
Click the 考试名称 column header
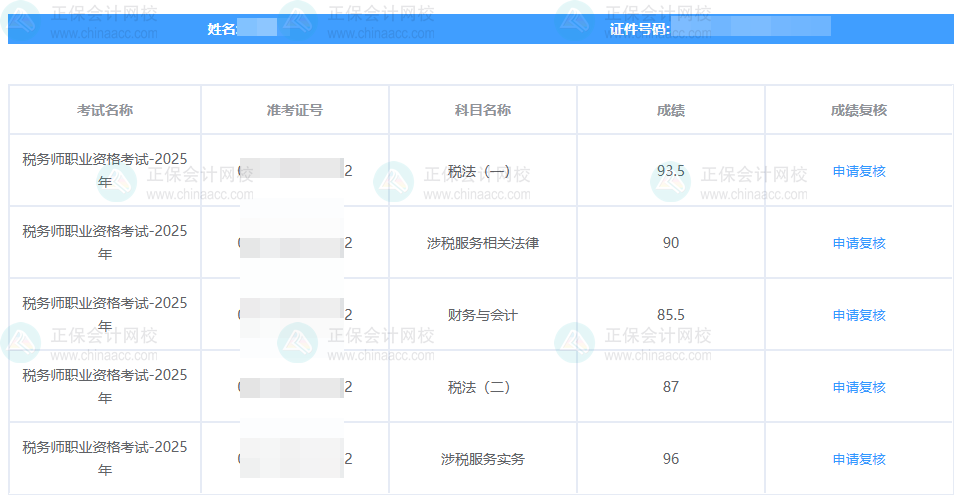coord(105,110)
